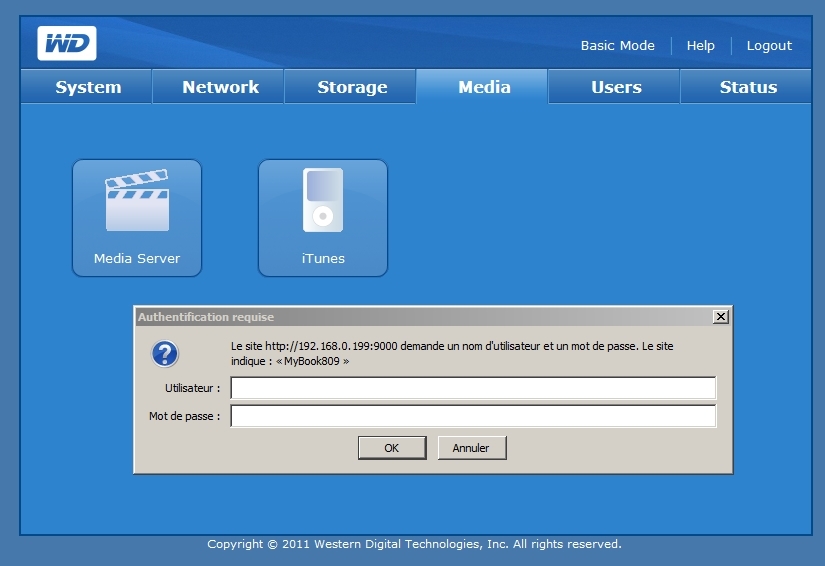The height and width of the screenshot is (566, 825).
Task: Click the dialog message mentioning MyBook809
Action: pyautogui.click(x=452, y=353)
